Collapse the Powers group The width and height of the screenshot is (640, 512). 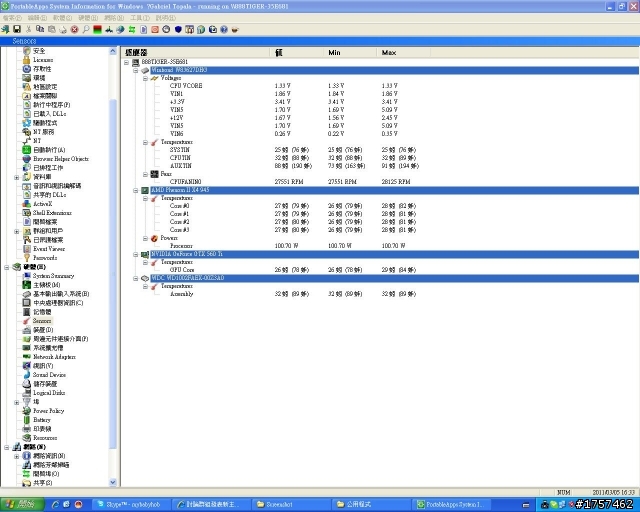[x=145, y=238]
